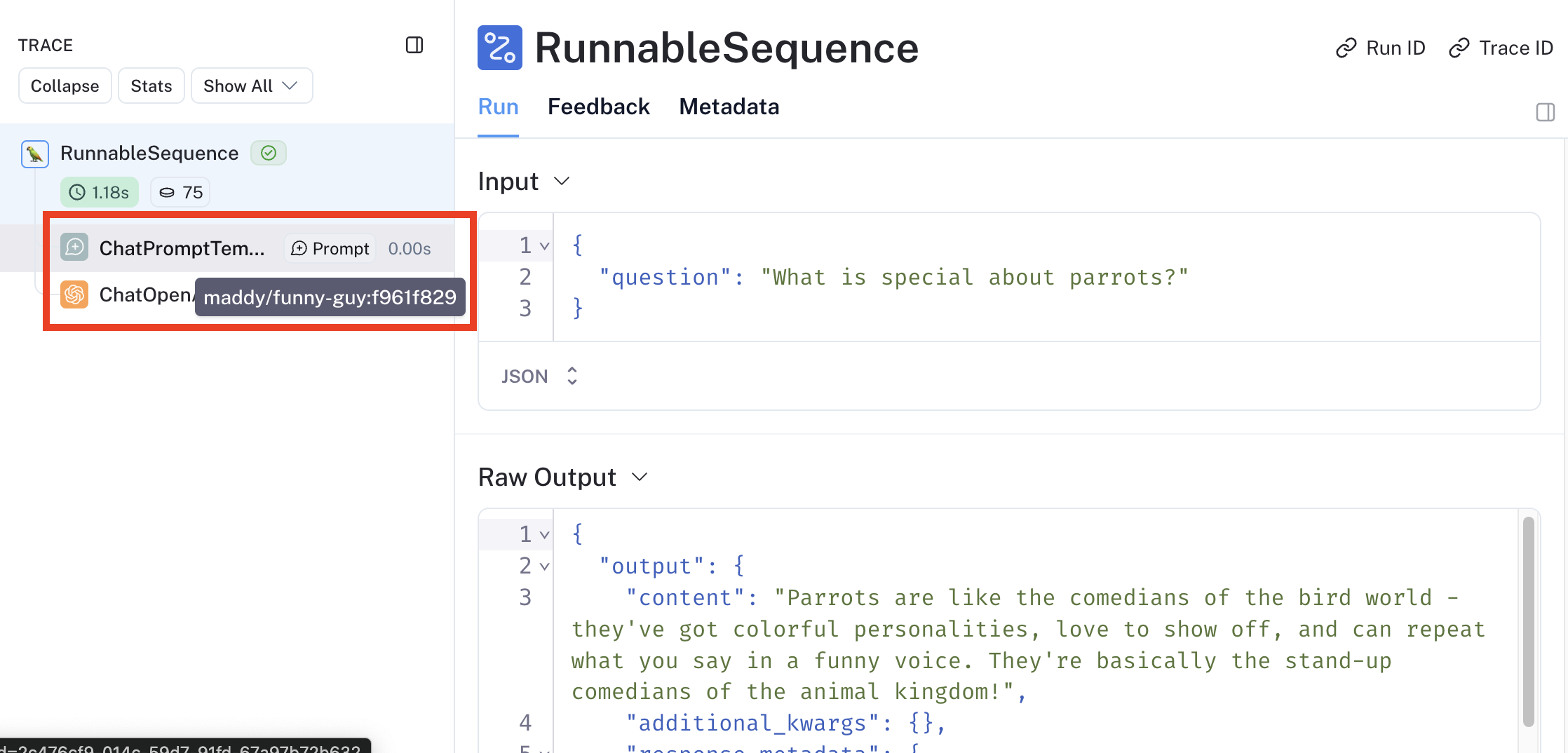Click the parrot icon beside RunnableSequence

point(34,154)
